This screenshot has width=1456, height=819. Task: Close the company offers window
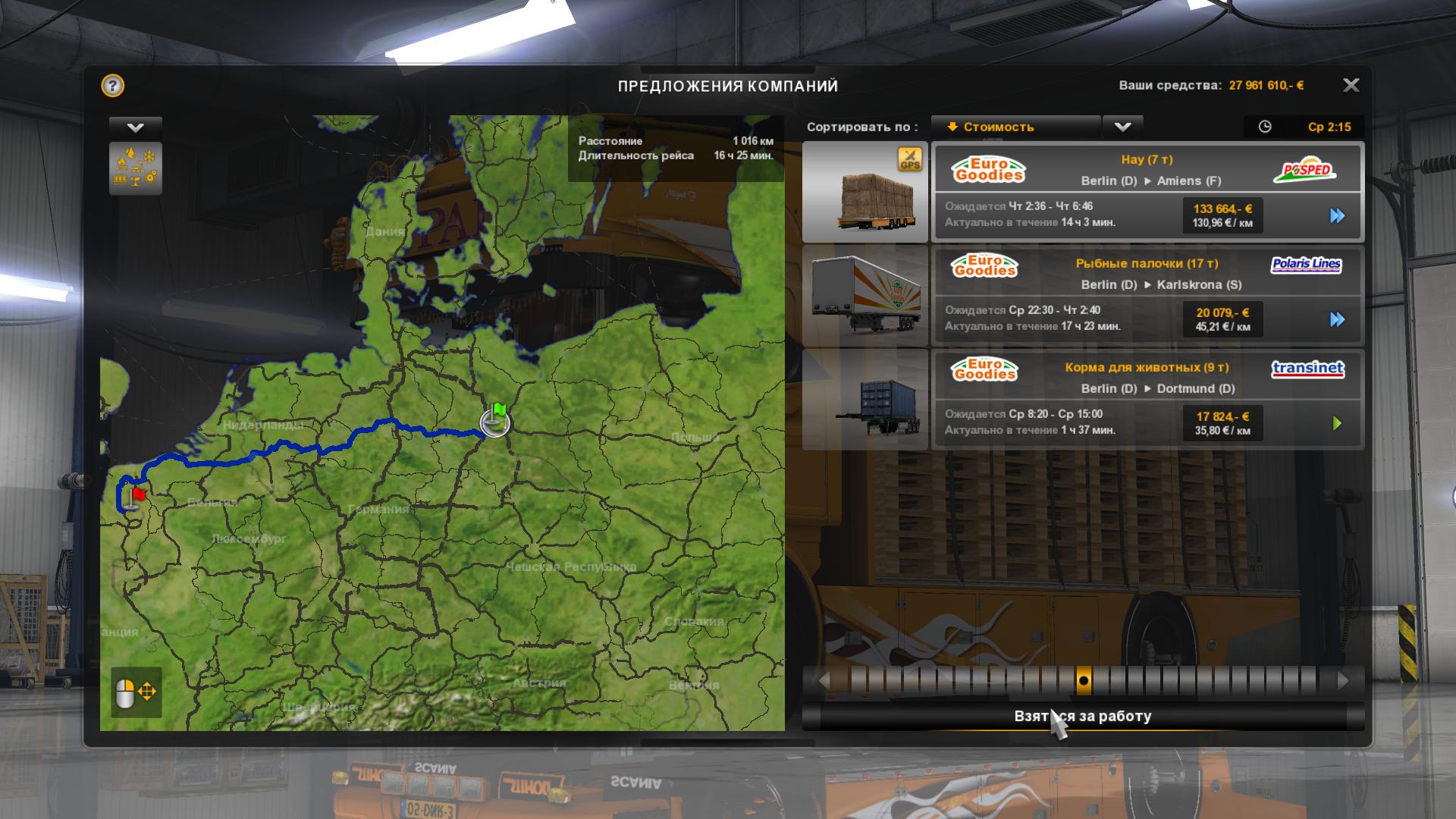point(1351,85)
